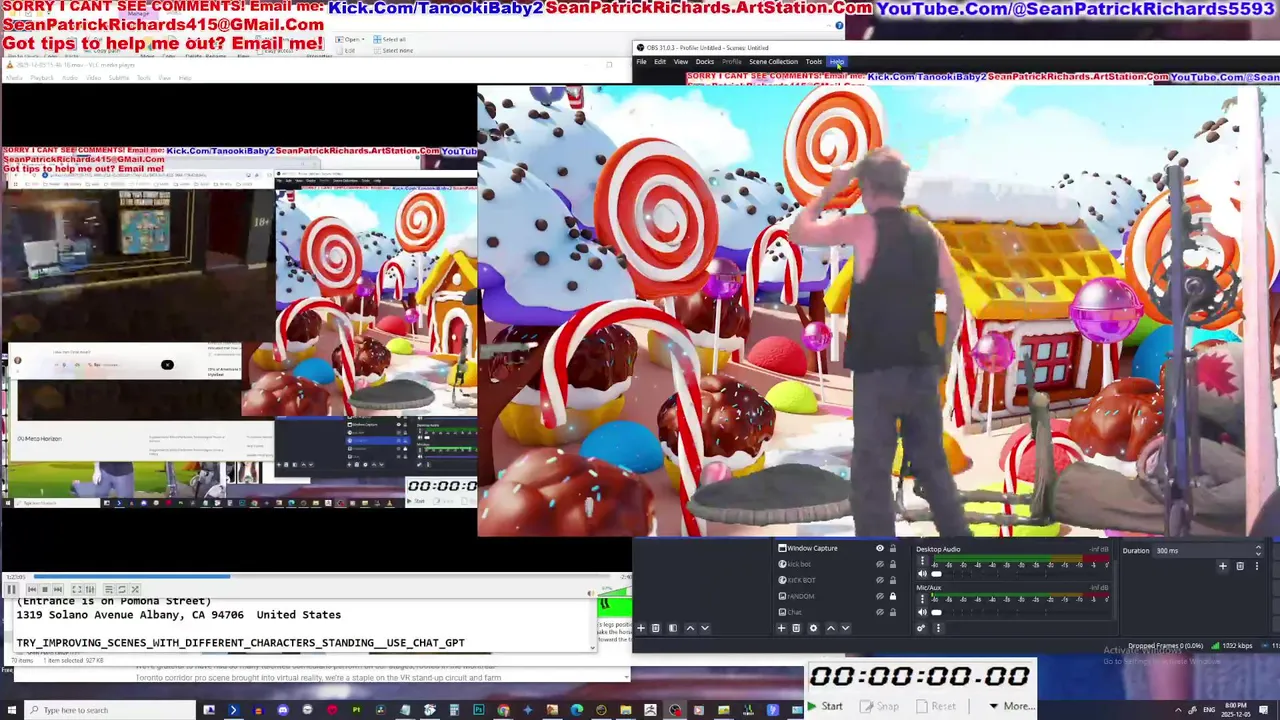Show the Chat source

(x=880, y=612)
